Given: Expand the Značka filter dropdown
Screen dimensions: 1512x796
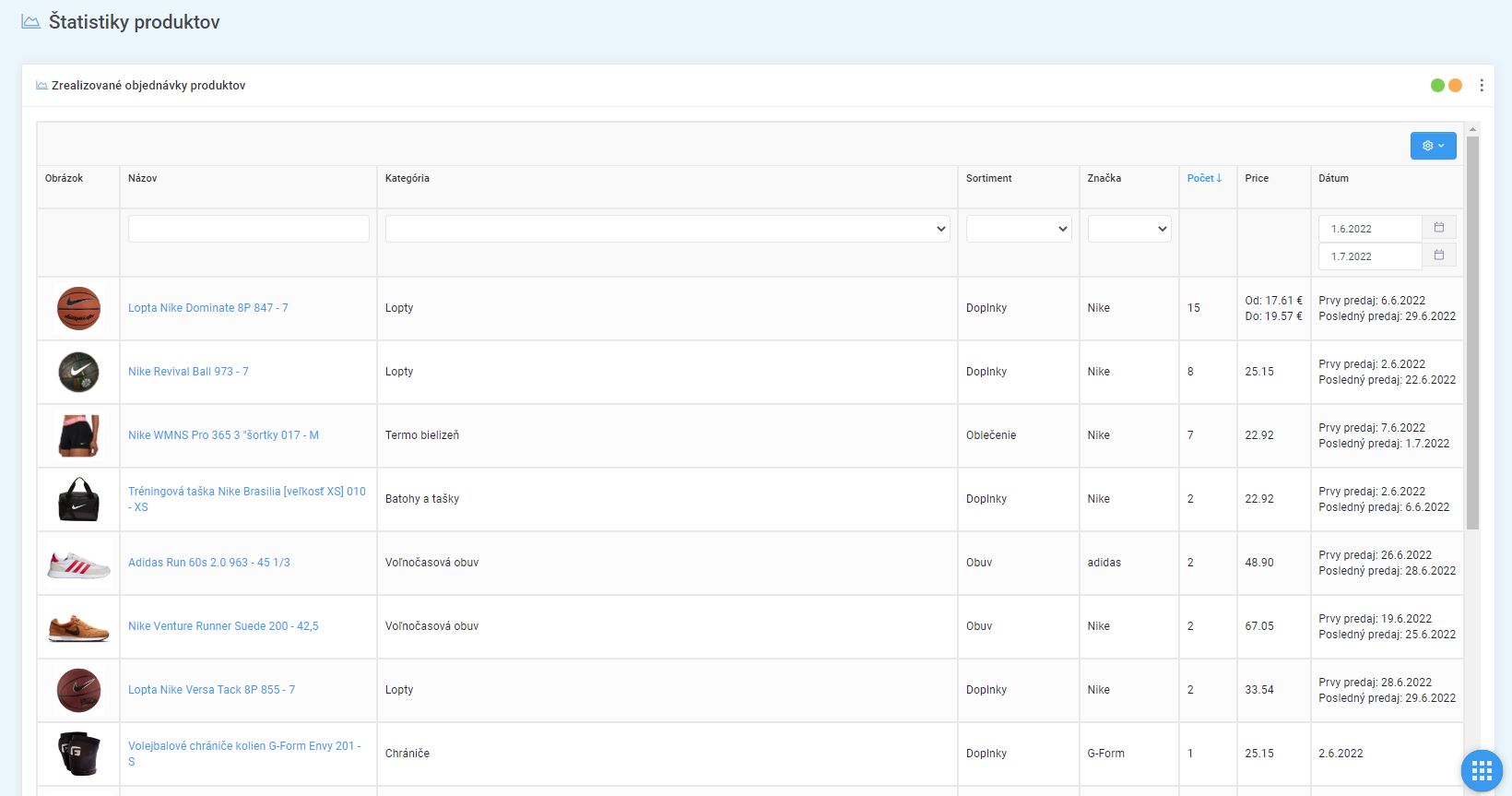Looking at the screenshot, I should coord(1129,229).
